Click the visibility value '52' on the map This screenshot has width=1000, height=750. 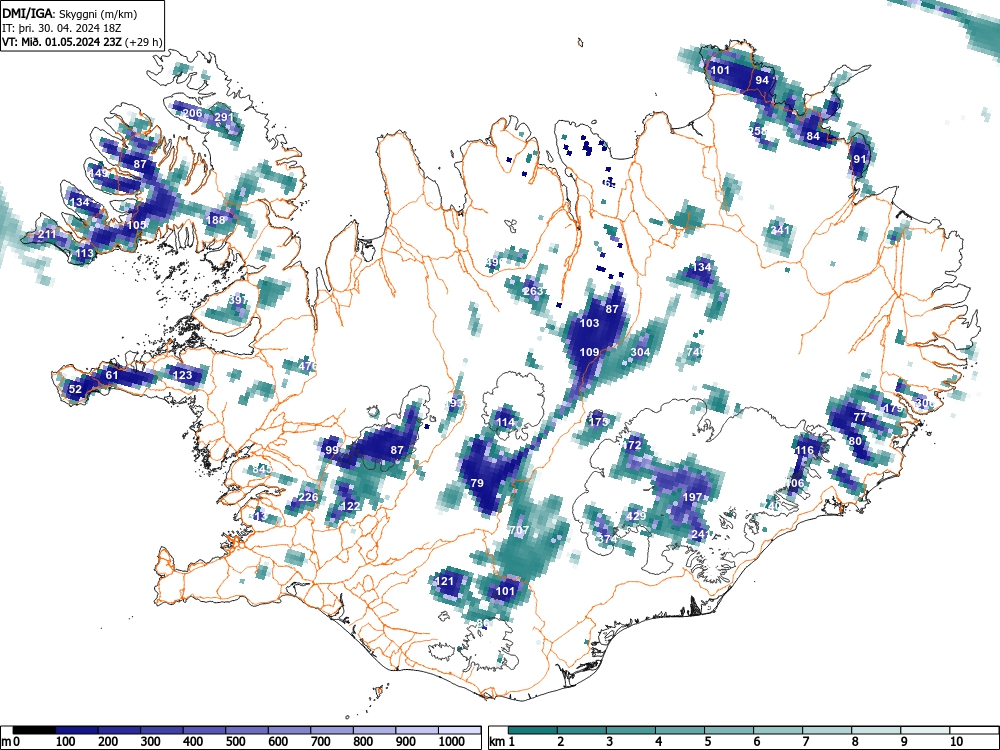[75, 389]
